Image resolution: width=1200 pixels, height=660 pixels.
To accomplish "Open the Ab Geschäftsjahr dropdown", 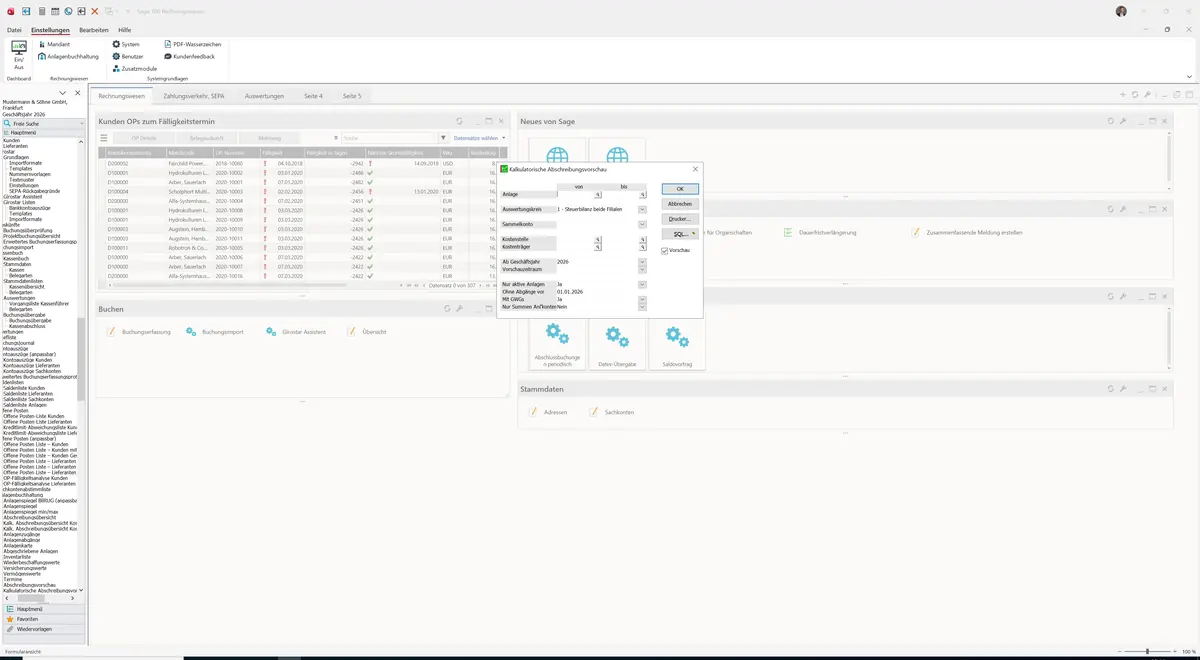I will point(642,261).
